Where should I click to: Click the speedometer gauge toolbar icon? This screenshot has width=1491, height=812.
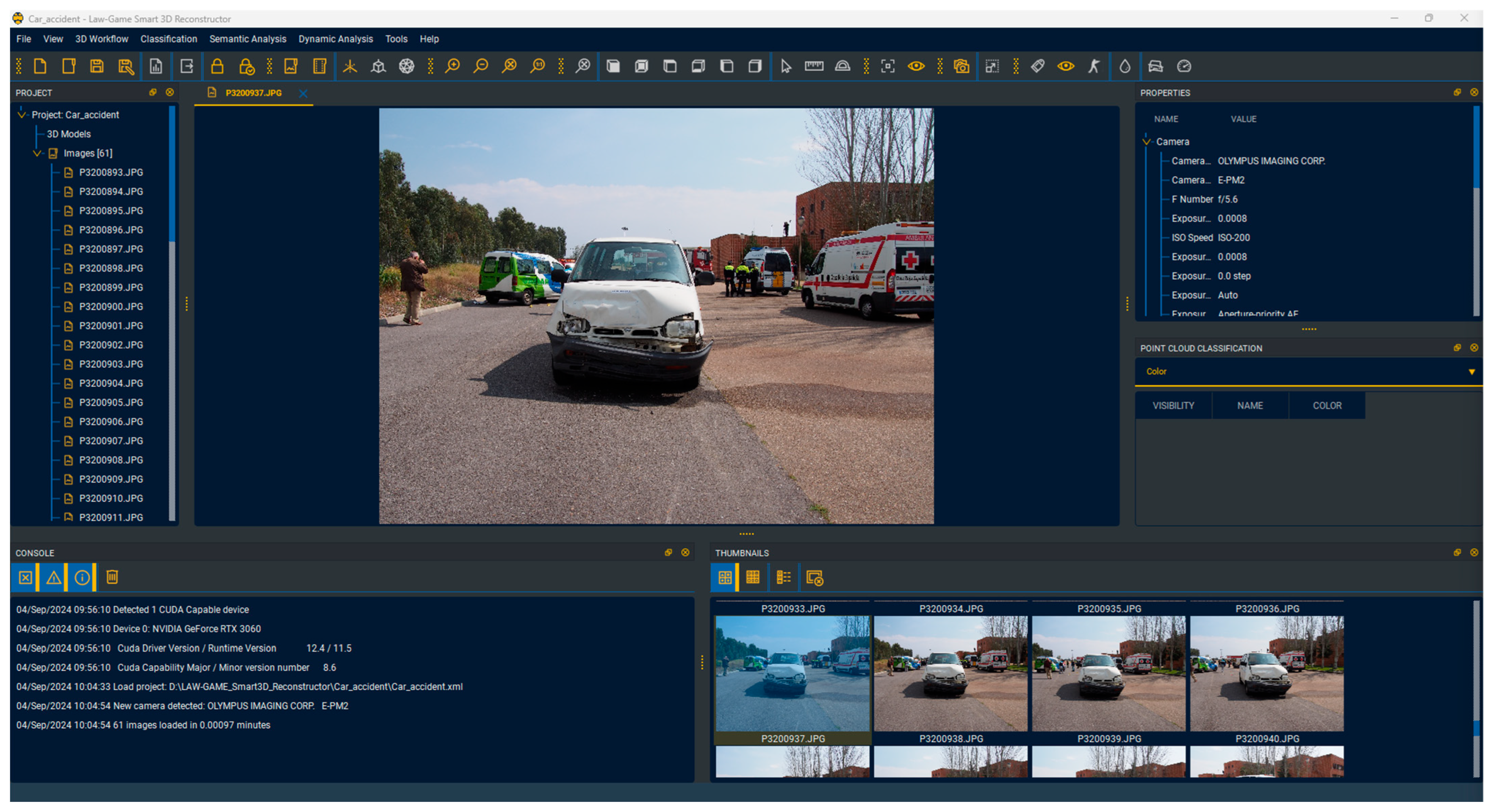[x=1183, y=66]
